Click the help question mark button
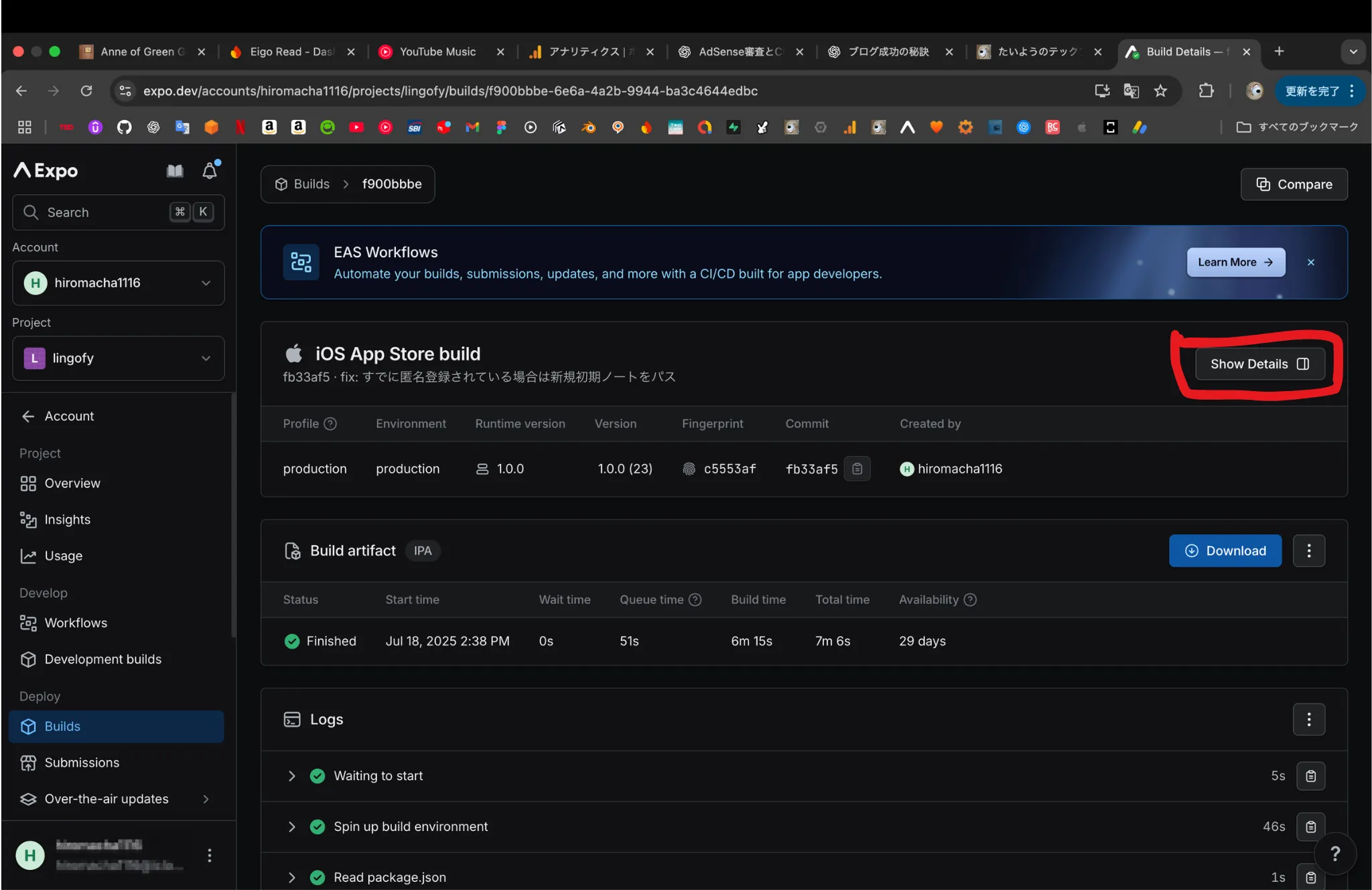 pyautogui.click(x=1334, y=853)
